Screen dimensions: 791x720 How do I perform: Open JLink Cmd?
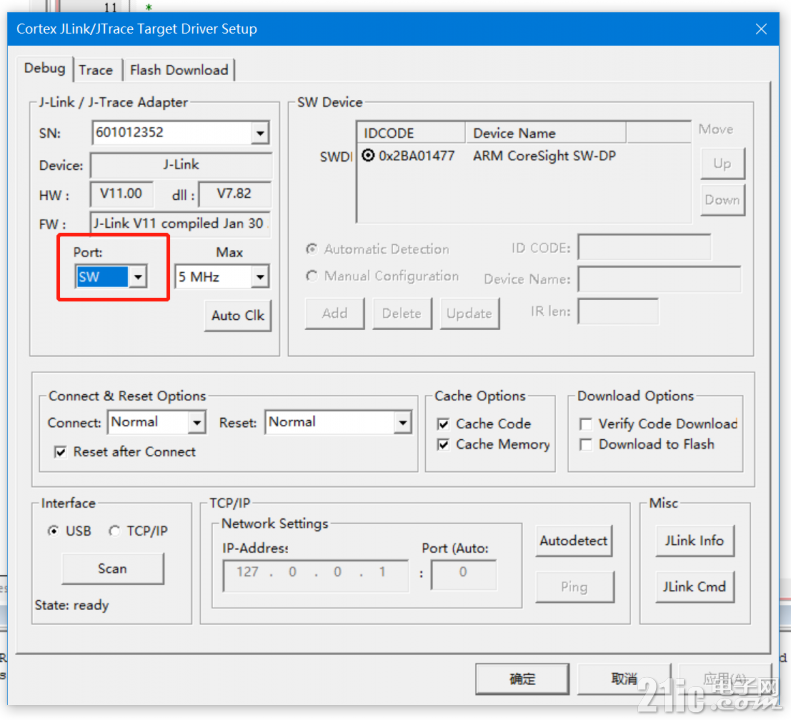coord(694,587)
